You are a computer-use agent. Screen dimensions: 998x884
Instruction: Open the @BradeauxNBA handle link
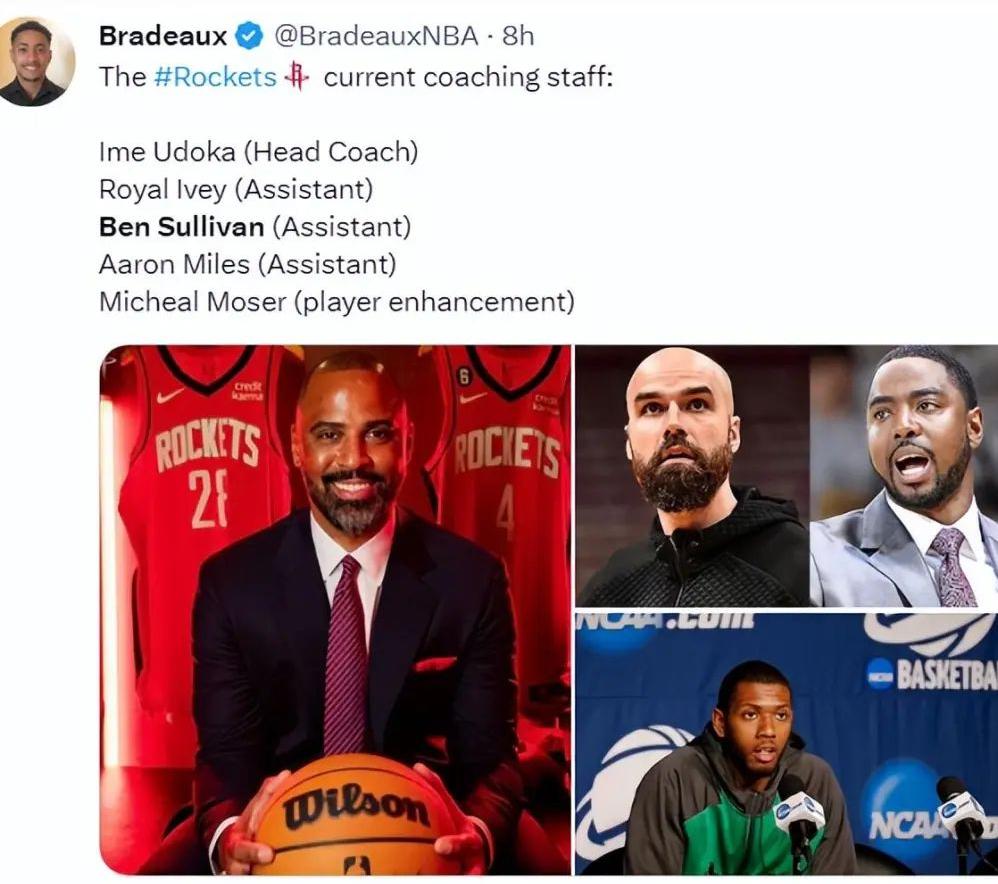point(375,37)
